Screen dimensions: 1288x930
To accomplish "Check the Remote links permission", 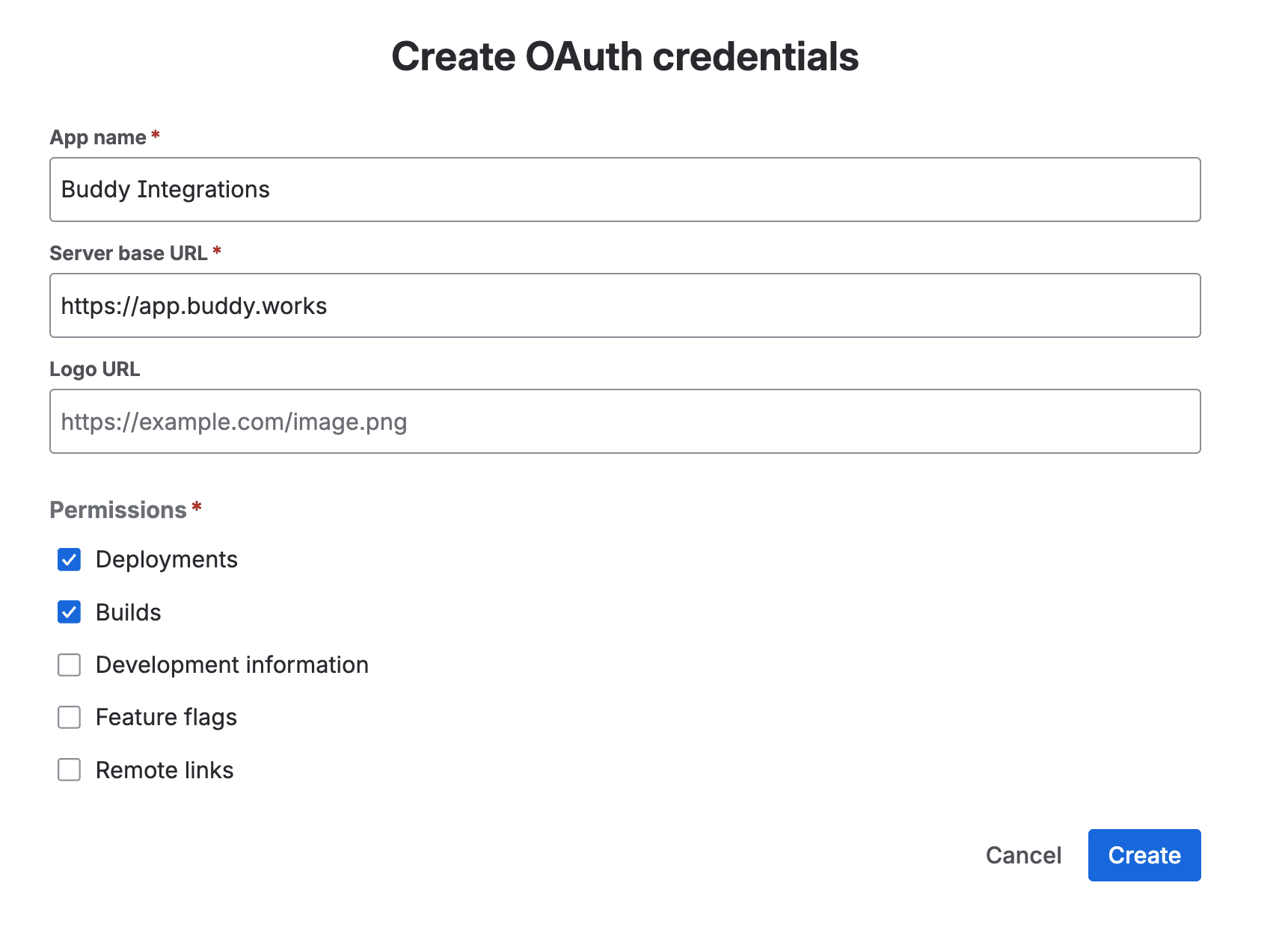I will (x=69, y=769).
